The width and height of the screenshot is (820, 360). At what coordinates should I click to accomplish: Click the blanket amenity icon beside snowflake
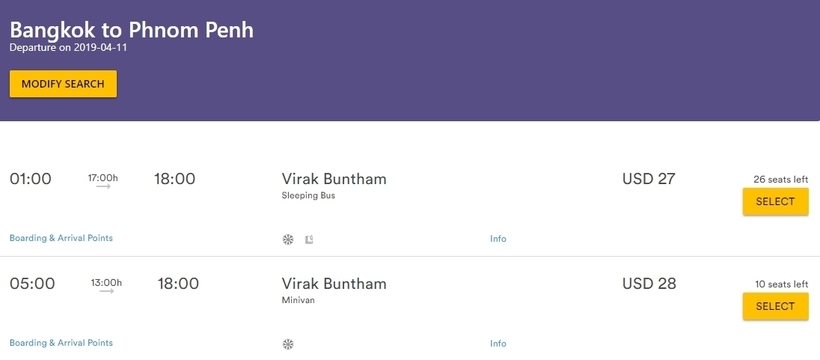(309, 240)
